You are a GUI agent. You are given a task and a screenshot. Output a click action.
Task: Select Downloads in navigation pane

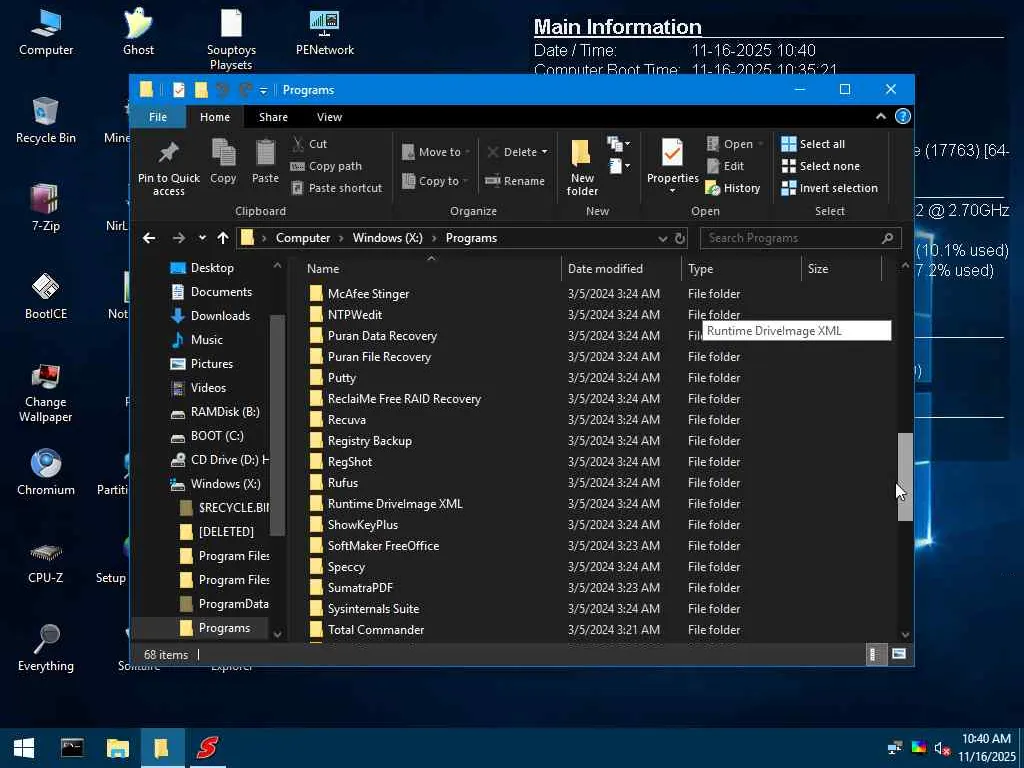point(220,315)
